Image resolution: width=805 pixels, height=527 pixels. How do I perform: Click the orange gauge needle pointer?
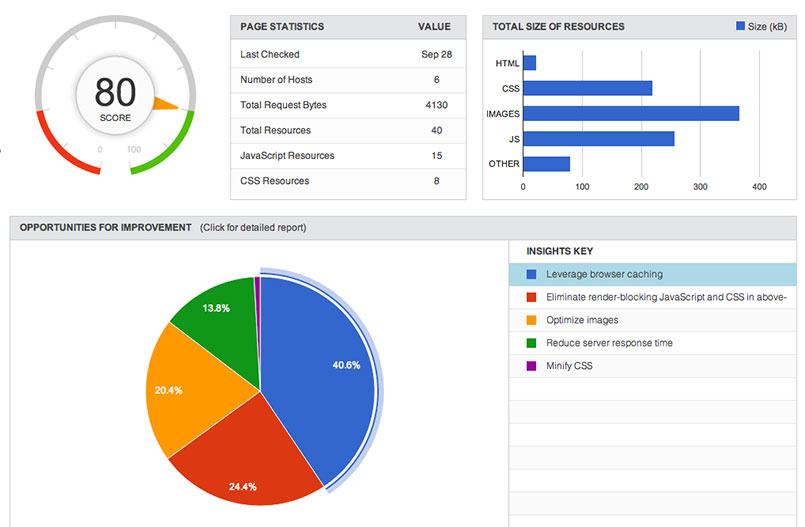pos(166,103)
